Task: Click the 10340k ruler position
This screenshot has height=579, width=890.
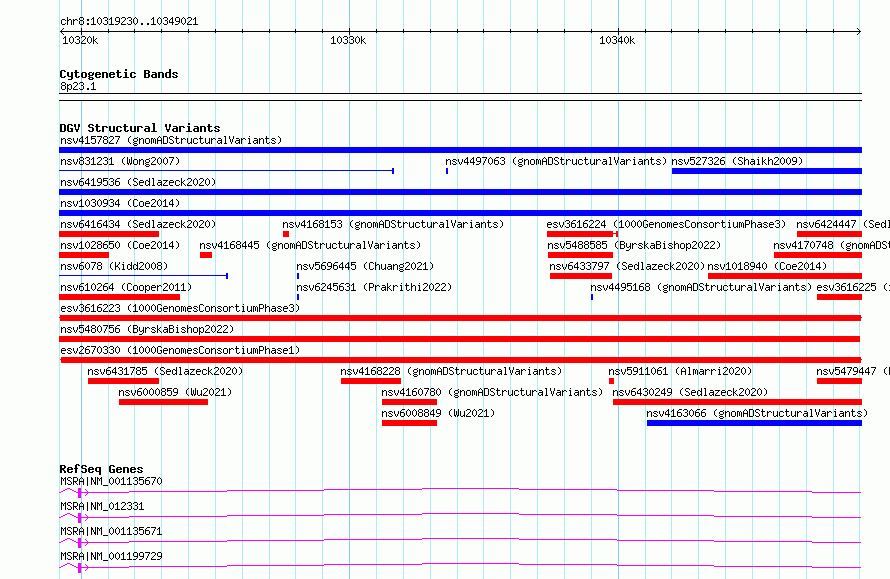Action: pyautogui.click(x=617, y=40)
